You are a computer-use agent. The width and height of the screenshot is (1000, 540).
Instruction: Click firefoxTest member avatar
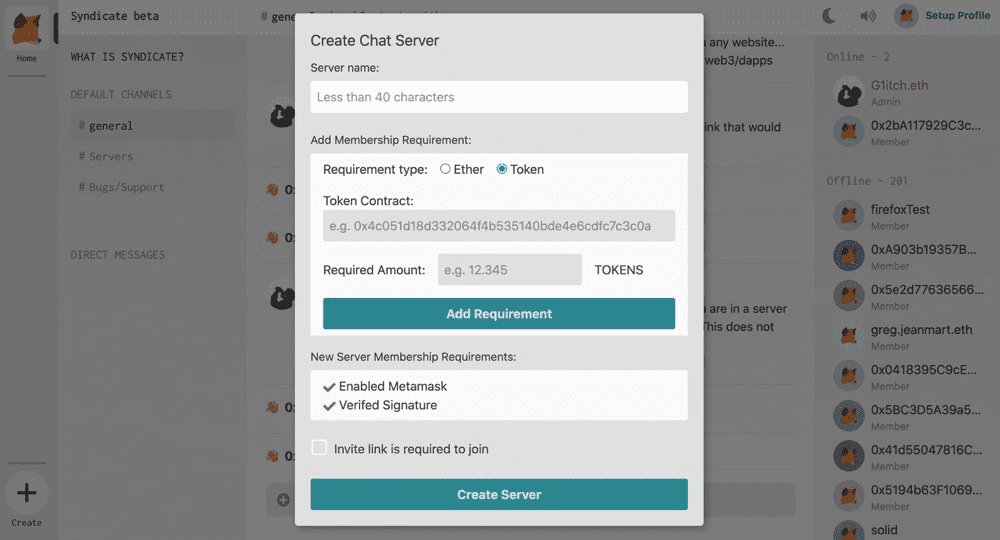(849, 216)
